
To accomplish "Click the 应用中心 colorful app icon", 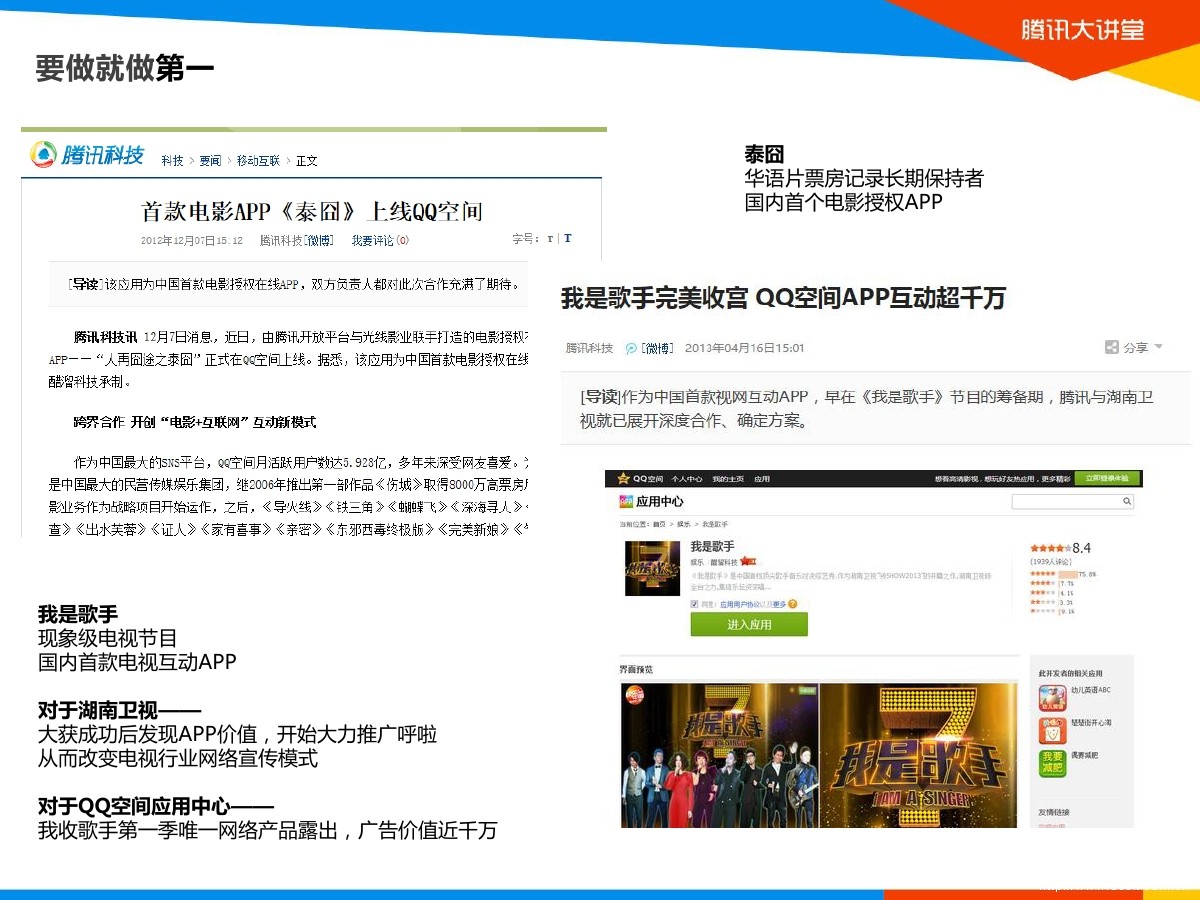I will [626, 501].
